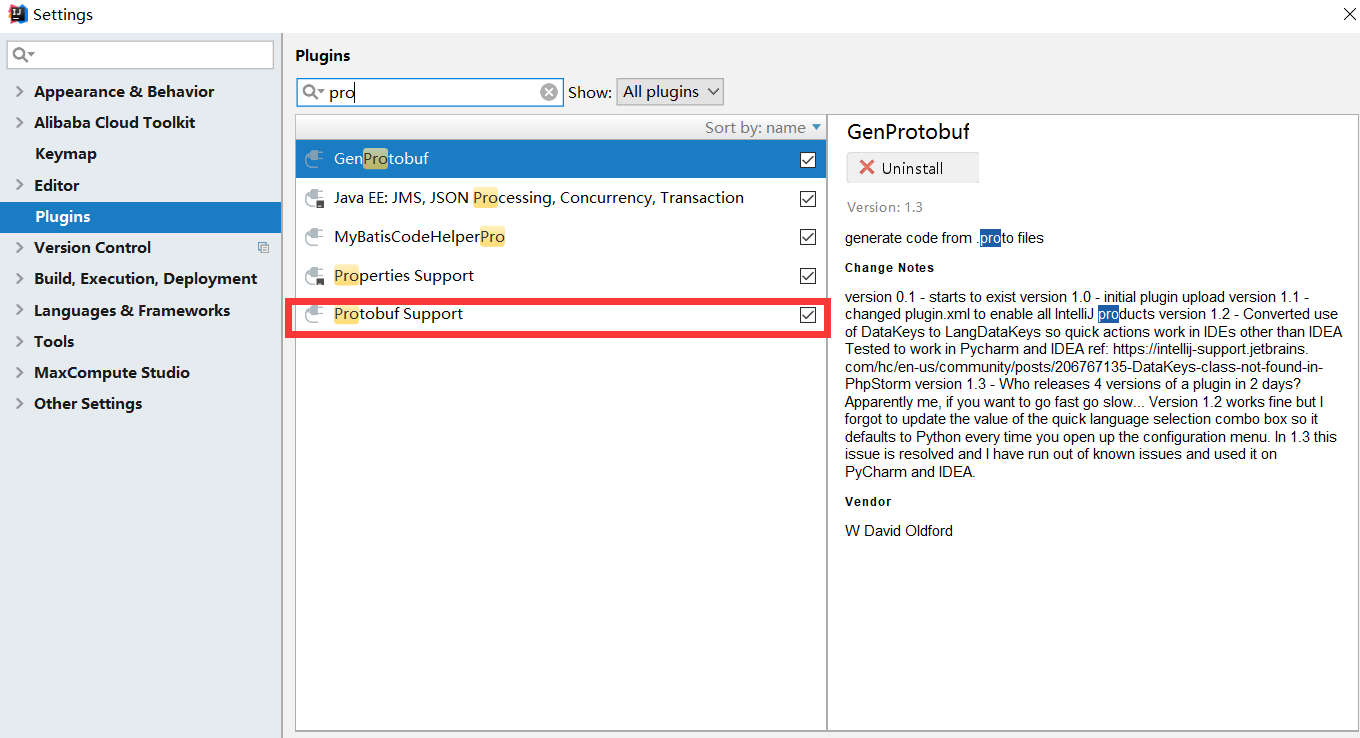1360x738 pixels.
Task: Click the Change Notes heading
Action: tap(889, 268)
